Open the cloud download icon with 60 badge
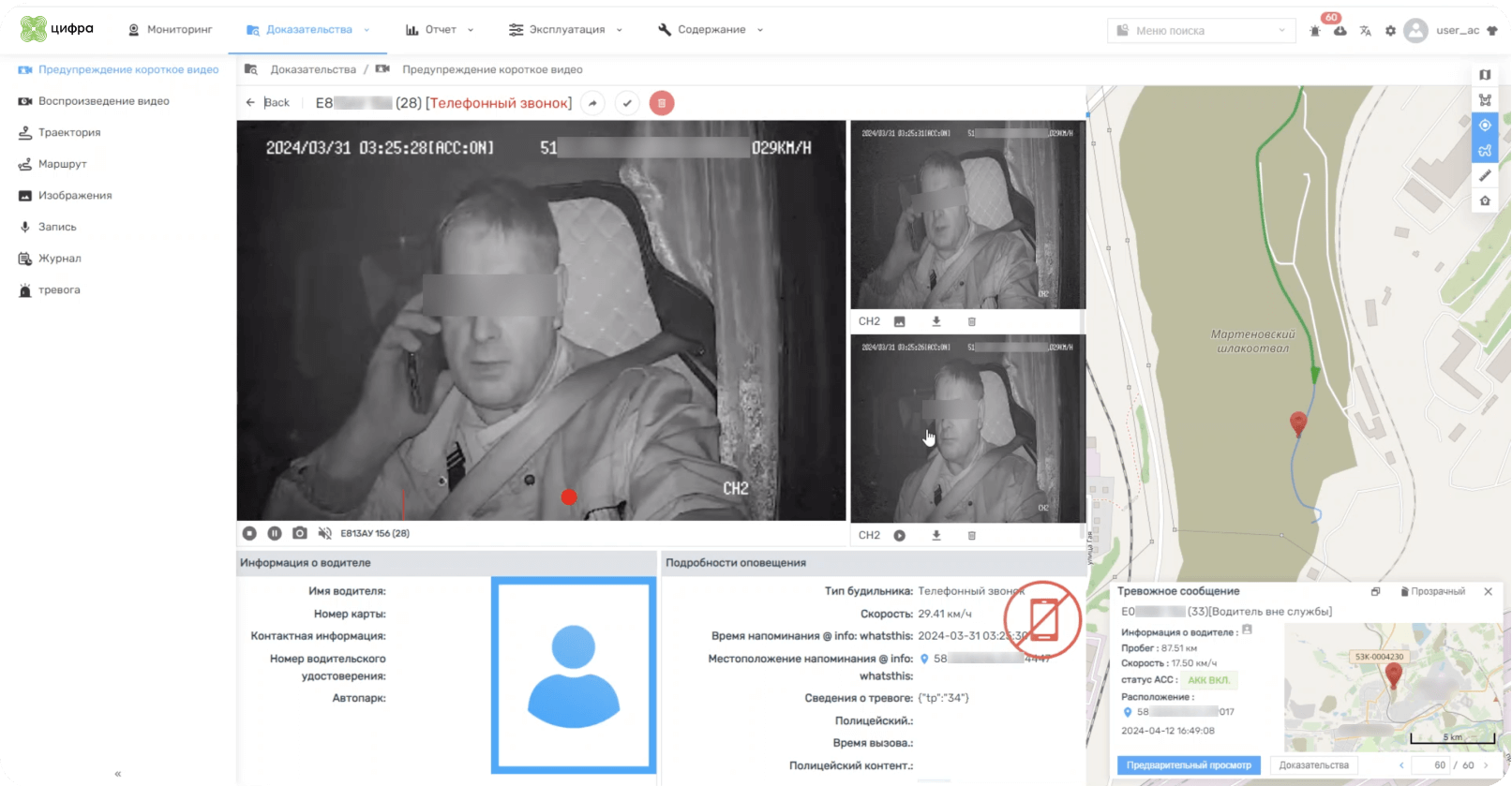1512x786 pixels. click(1340, 31)
